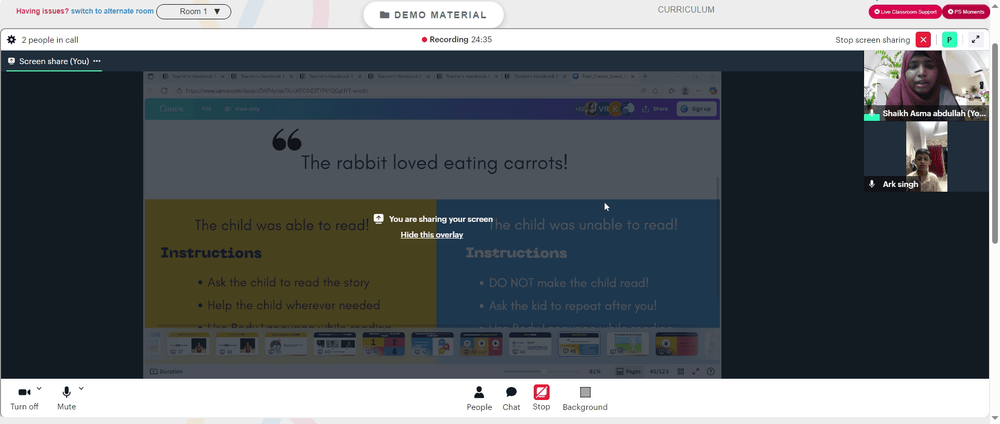Select slide thumbnail 37
This screenshot has height=424, width=1000.
point(188,344)
